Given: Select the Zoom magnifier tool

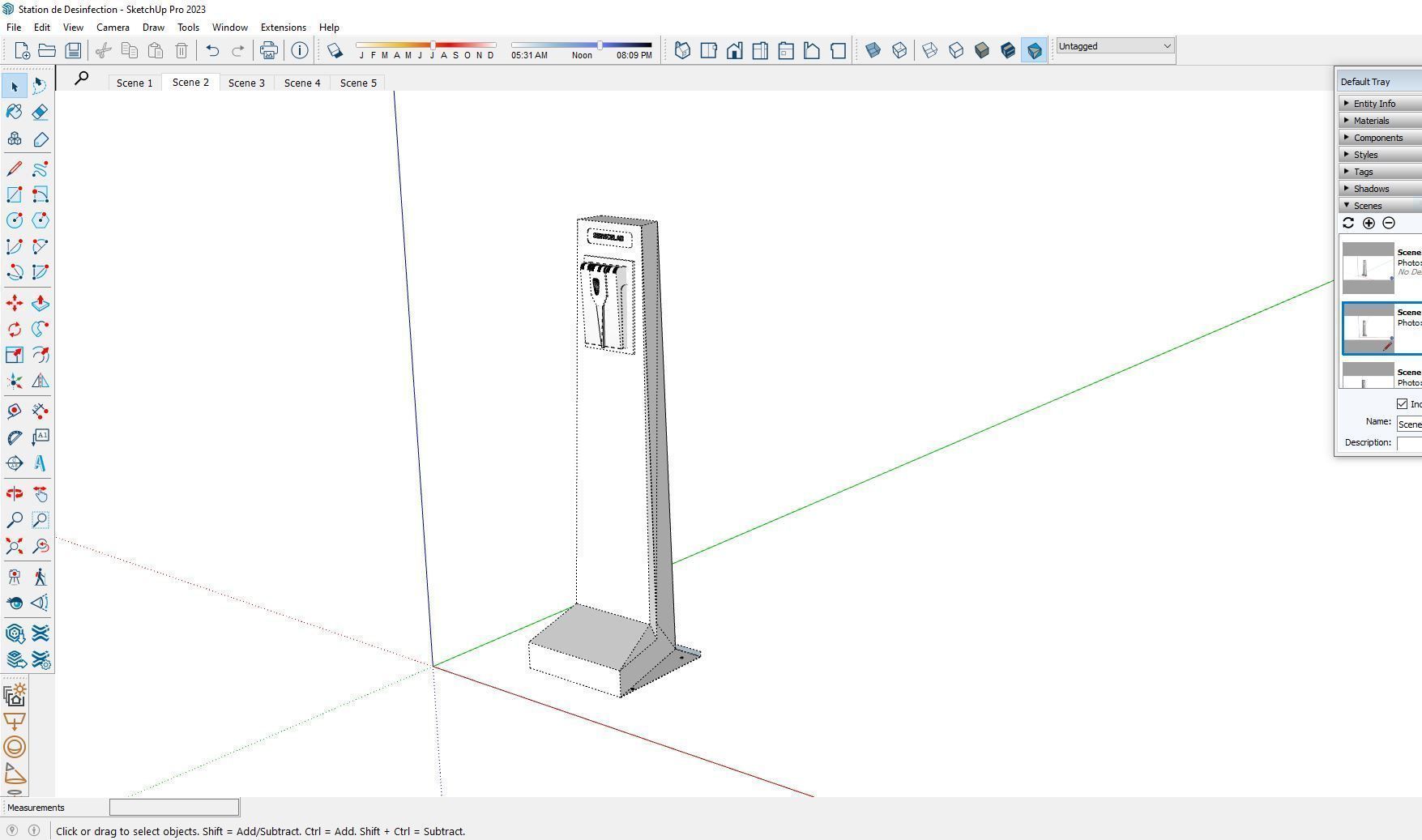Looking at the screenshot, I should pyautogui.click(x=15, y=520).
